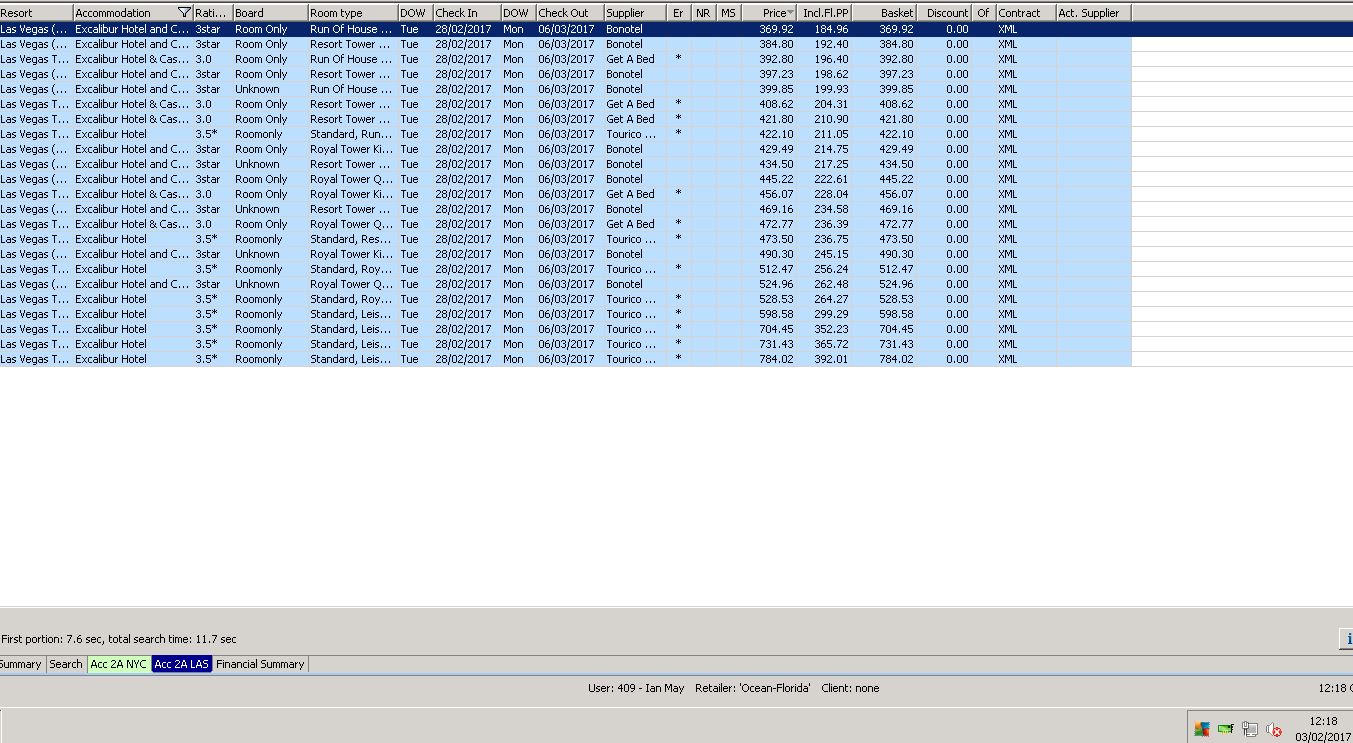The width and height of the screenshot is (1353, 743).
Task: Select the cell showing 236.39
Action: [x=825, y=224]
